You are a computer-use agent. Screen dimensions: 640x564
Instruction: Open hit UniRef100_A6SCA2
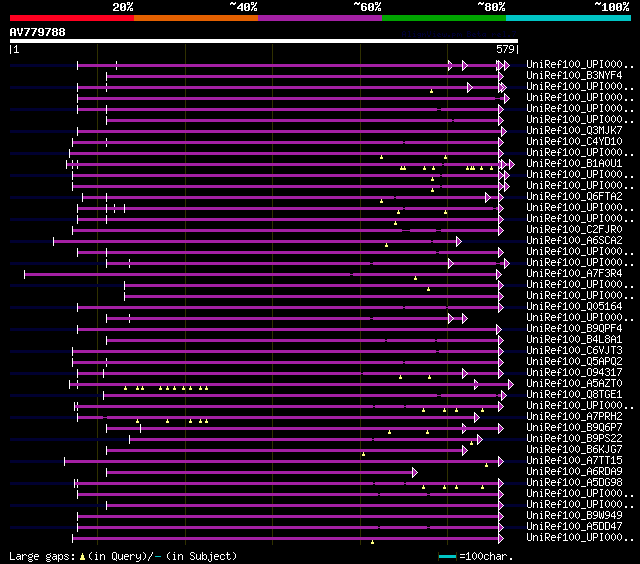[x=574, y=241]
